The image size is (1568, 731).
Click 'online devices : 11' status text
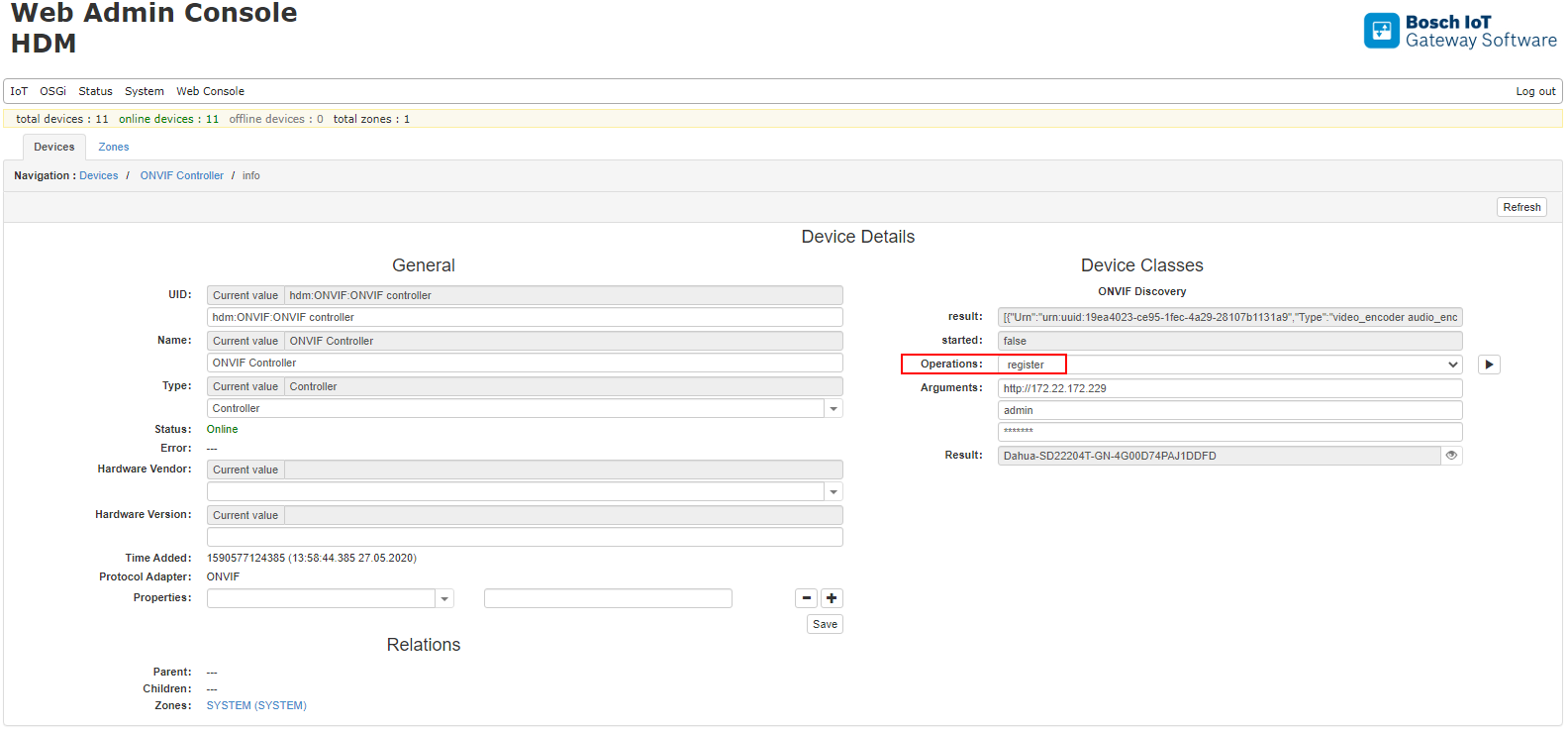click(168, 119)
